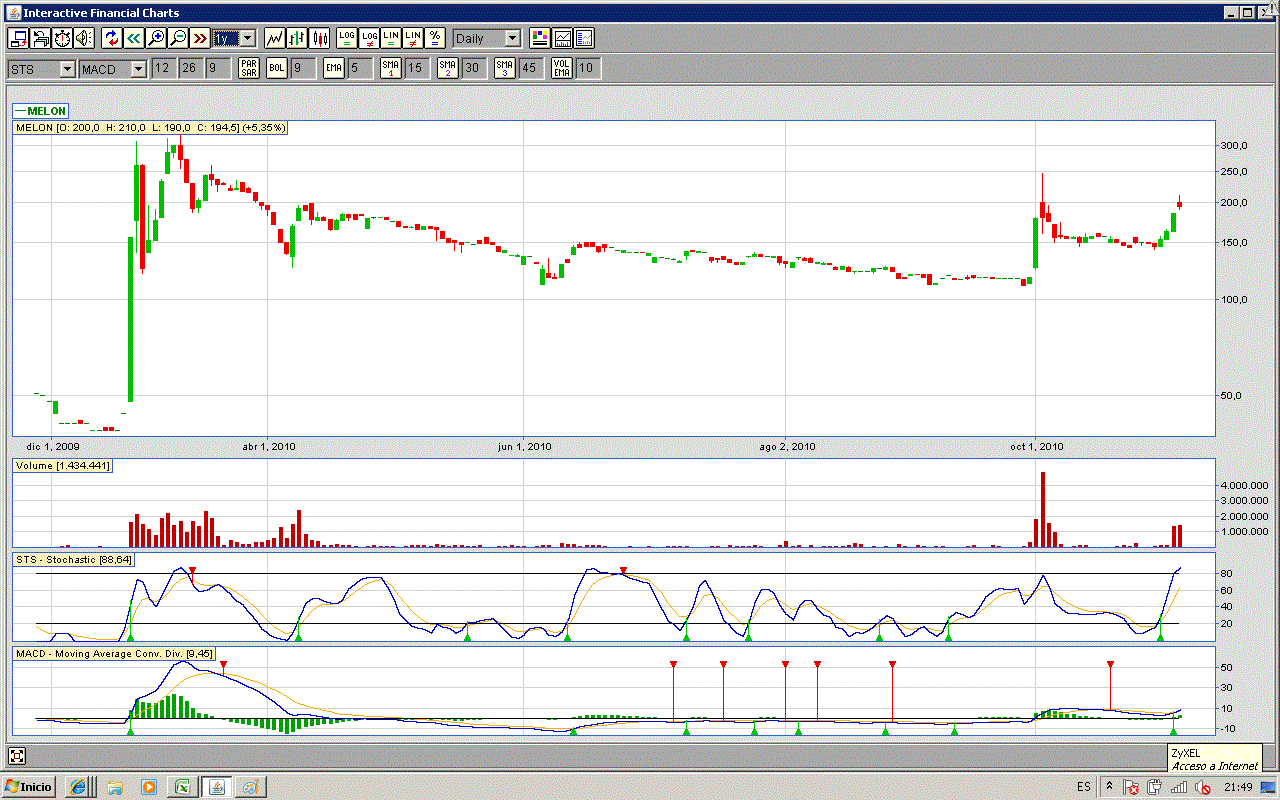The height and width of the screenshot is (800, 1280).
Task: Toggle Bollinger Bands overlay
Action: click(x=277, y=68)
